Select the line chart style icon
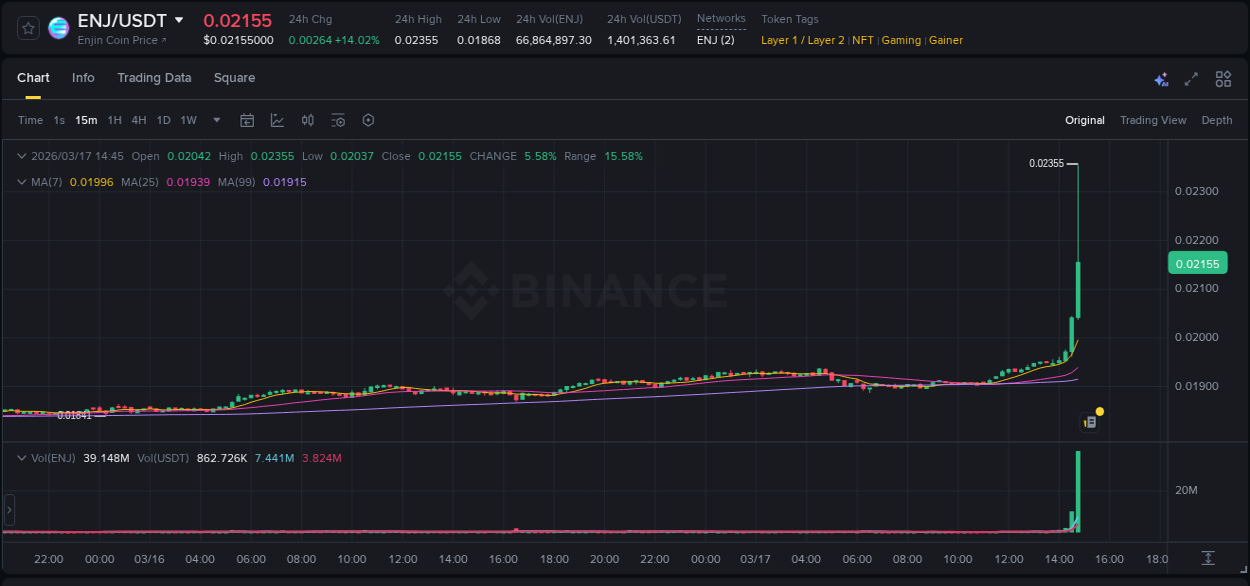Image resolution: width=1250 pixels, height=586 pixels. pos(277,119)
